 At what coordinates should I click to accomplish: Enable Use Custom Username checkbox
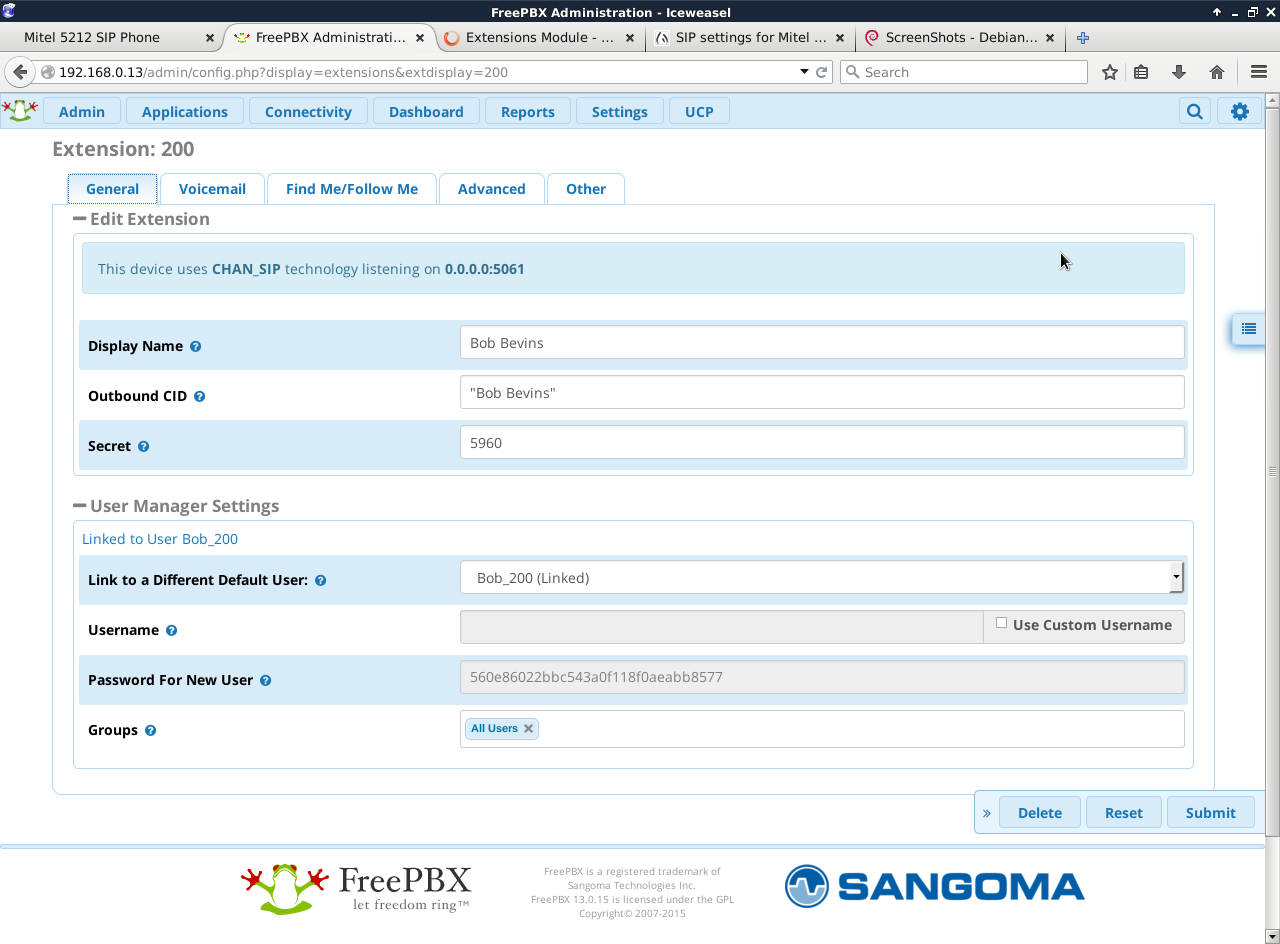pyautogui.click(x=1001, y=623)
